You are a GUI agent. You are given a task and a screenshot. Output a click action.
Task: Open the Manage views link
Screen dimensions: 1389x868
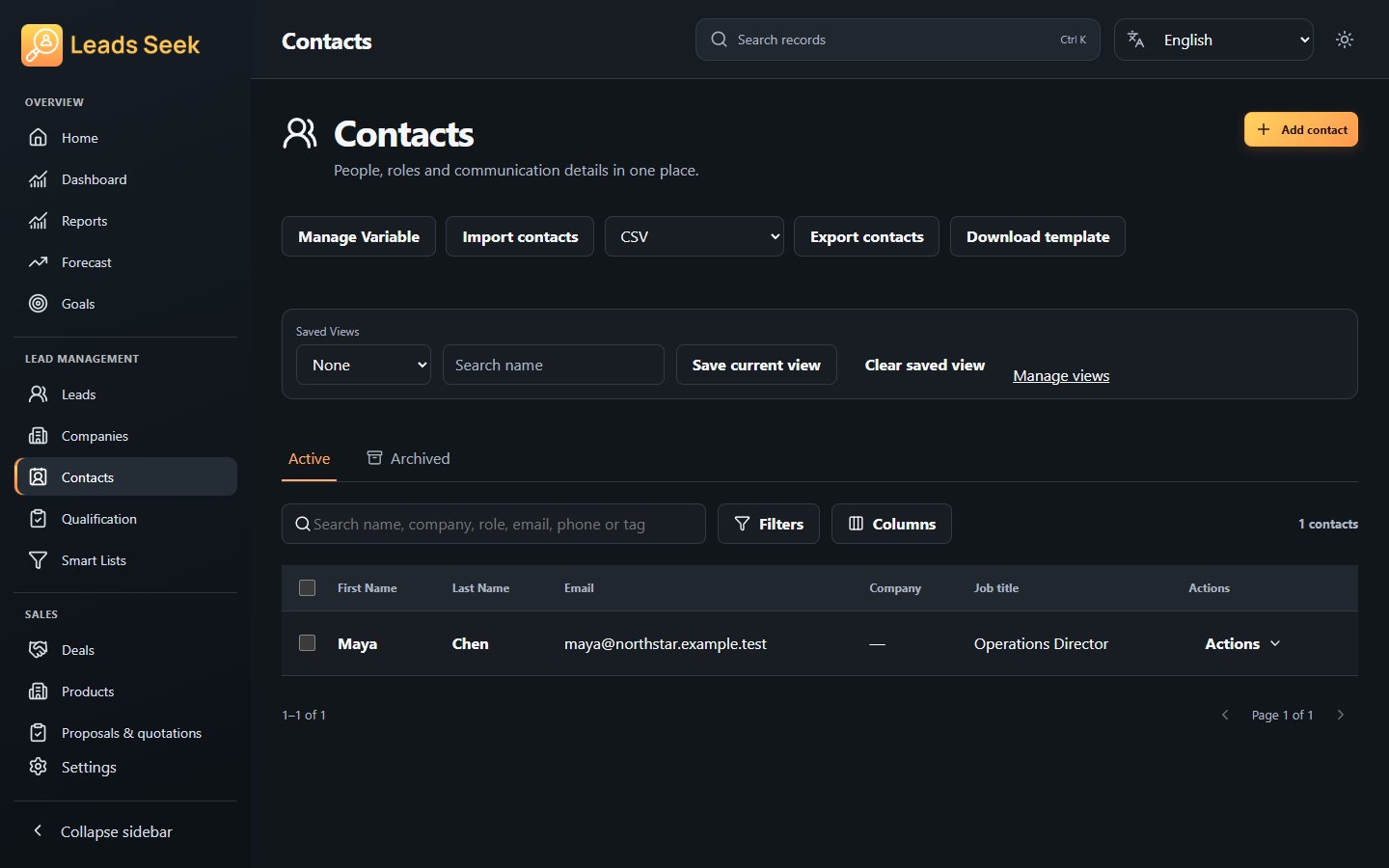point(1061,376)
